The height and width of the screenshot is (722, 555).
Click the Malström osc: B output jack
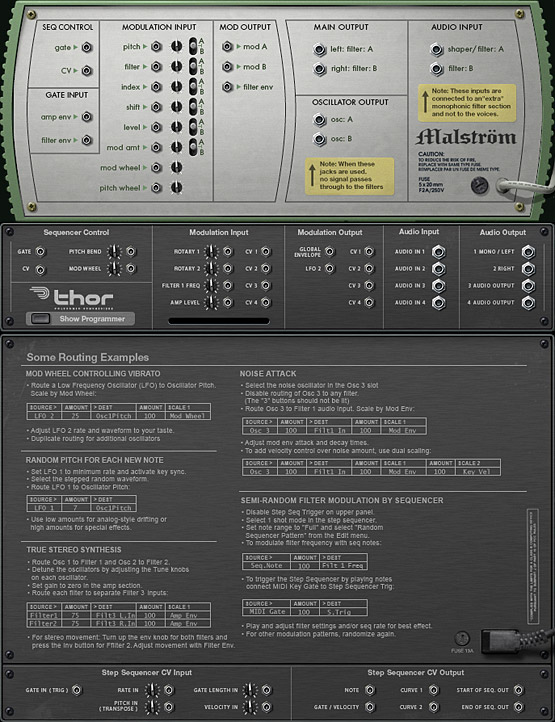point(320,139)
